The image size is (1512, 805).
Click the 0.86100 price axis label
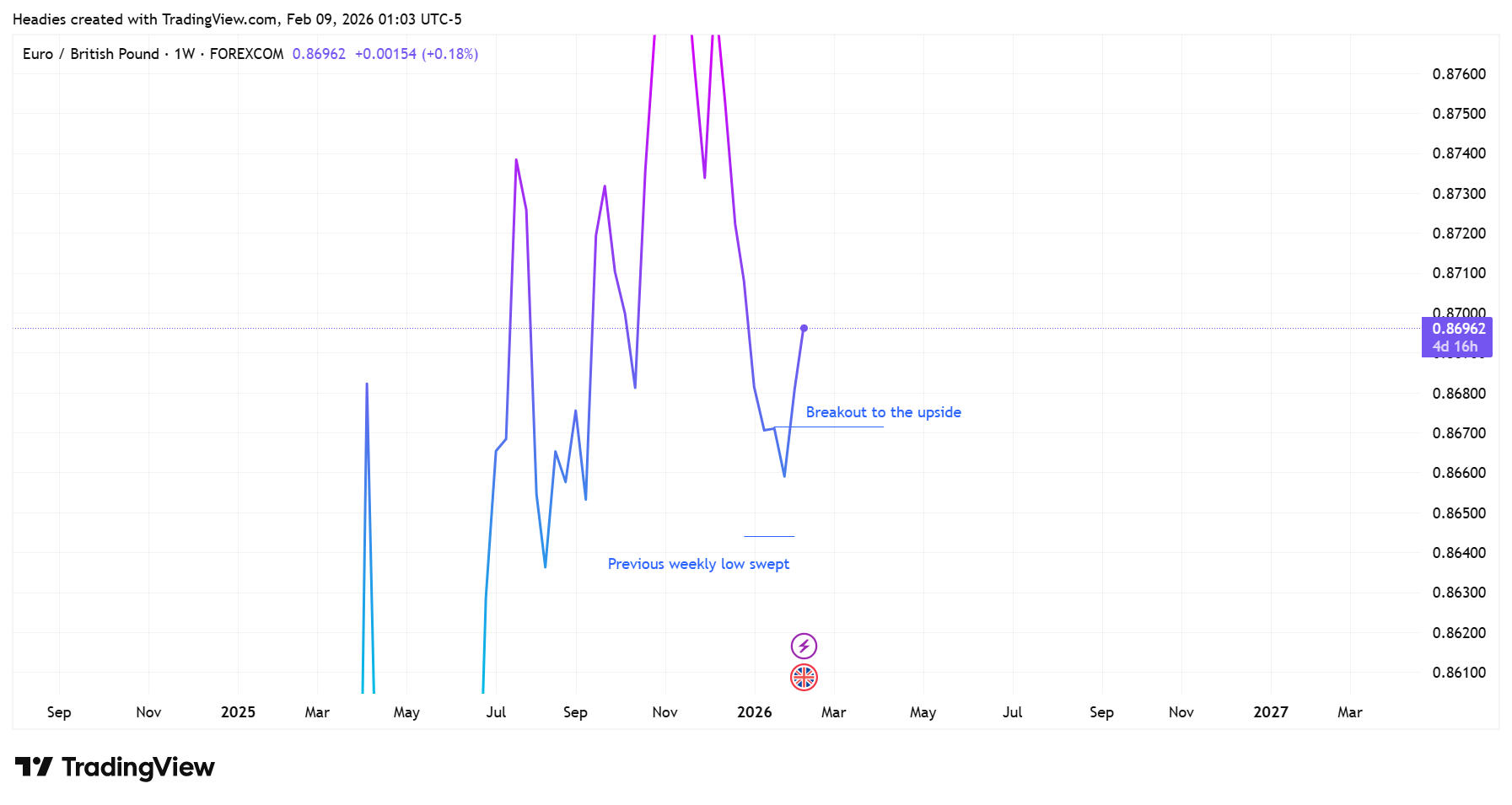(1459, 673)
